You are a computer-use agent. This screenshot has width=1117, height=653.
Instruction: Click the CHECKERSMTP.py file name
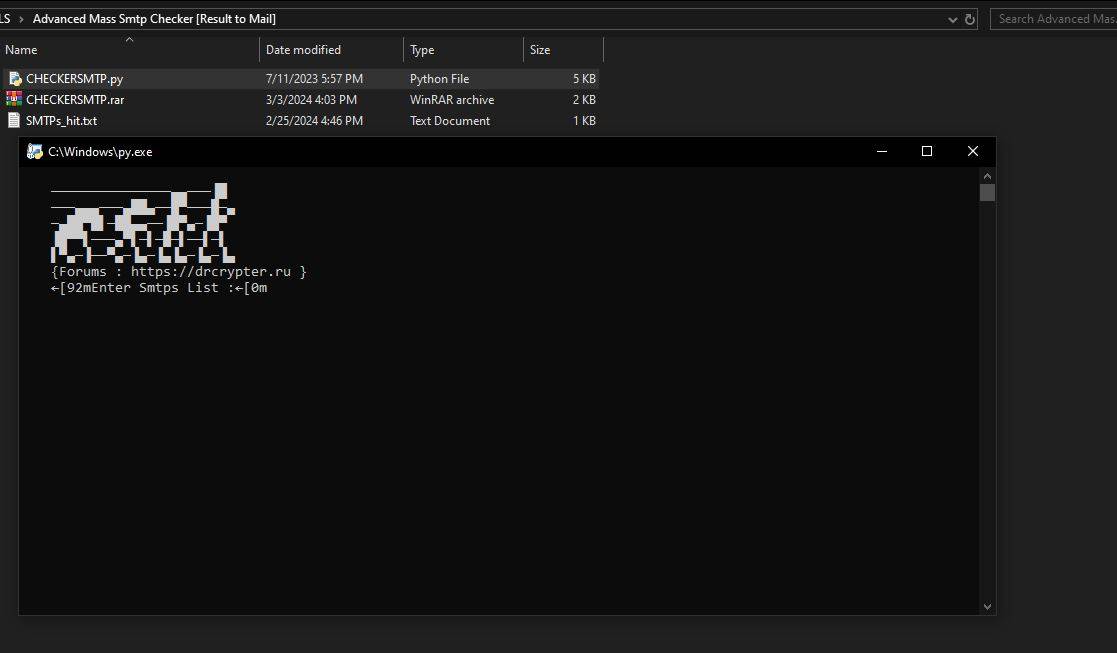click(x=75, y=79)
